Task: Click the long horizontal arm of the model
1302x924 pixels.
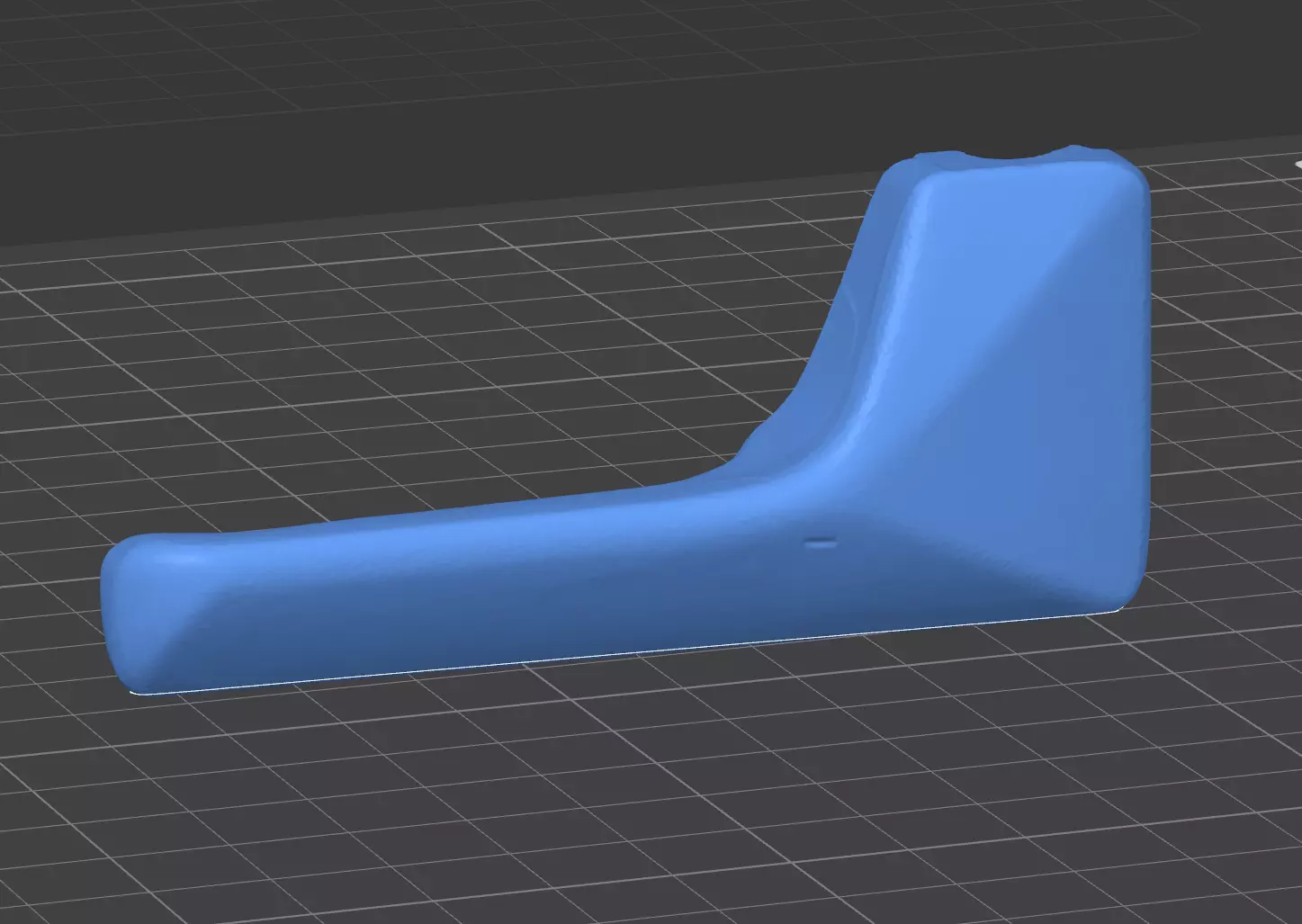Action: click(x=468, y=585)
